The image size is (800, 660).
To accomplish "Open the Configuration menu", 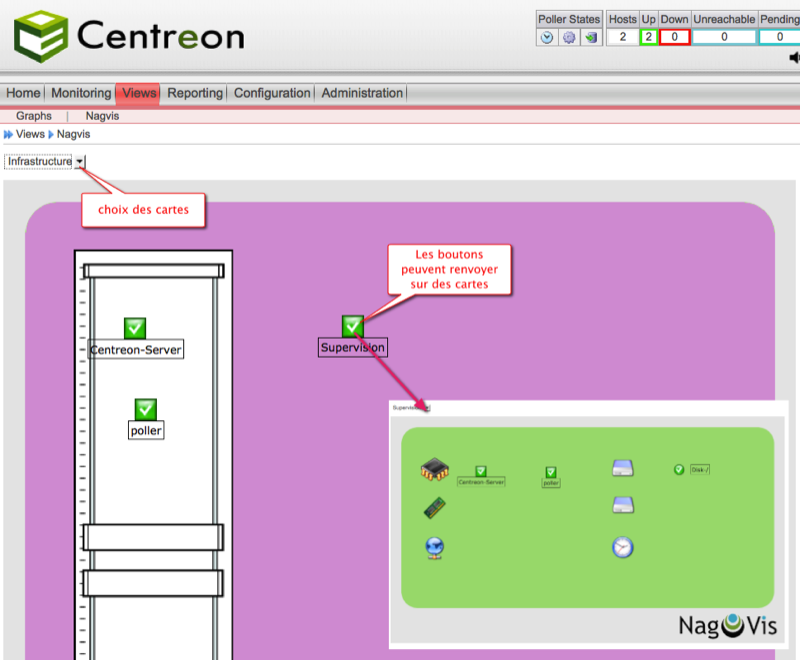I will (x=272, y=93).
